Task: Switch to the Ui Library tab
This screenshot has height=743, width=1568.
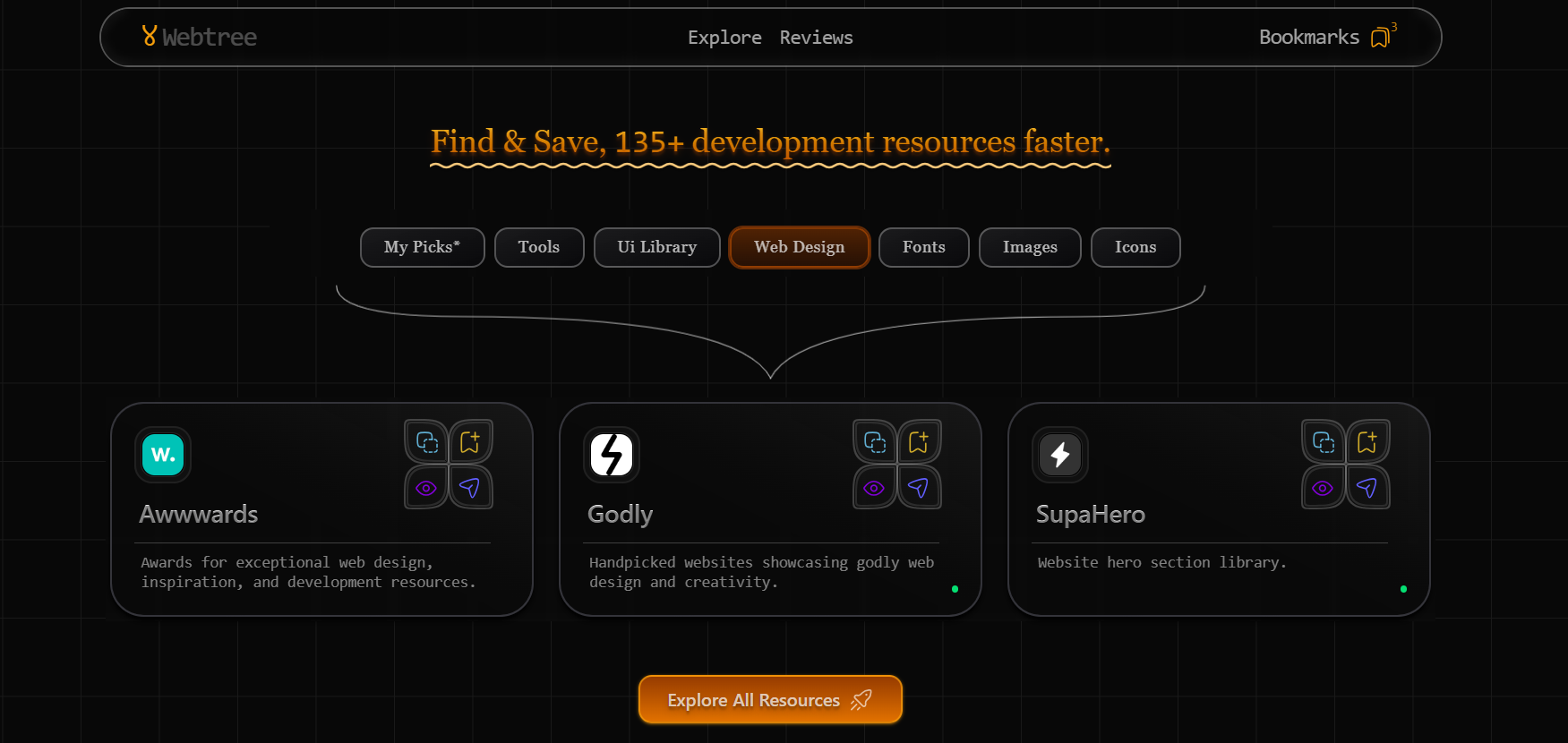Action: (656, 247)
